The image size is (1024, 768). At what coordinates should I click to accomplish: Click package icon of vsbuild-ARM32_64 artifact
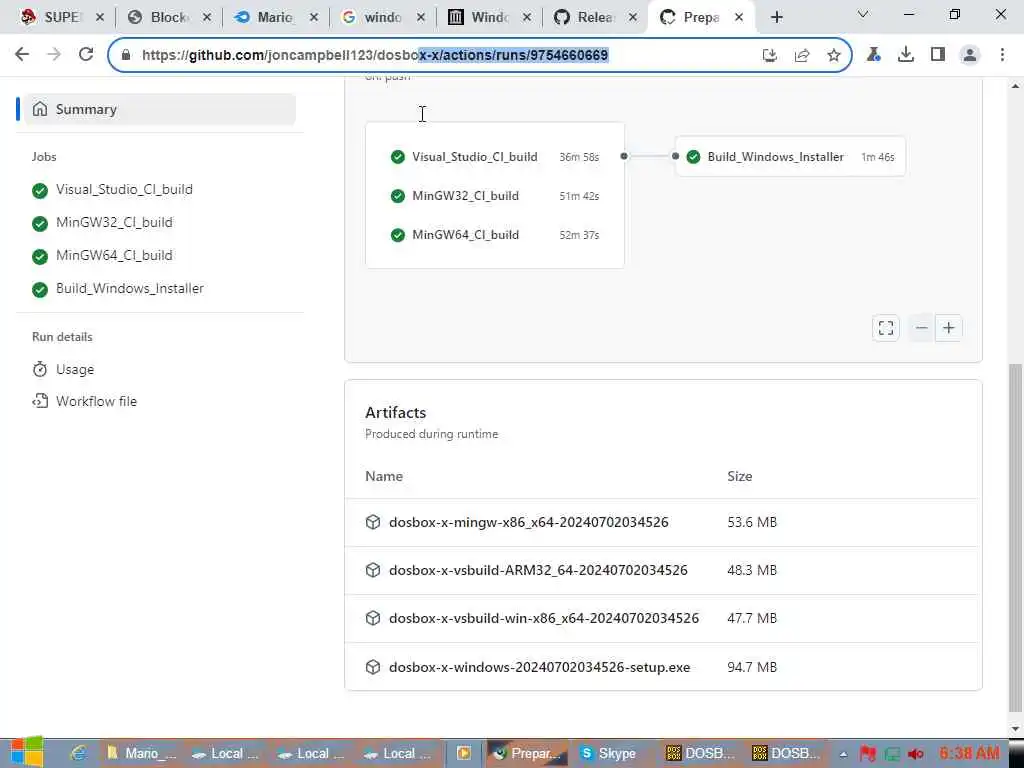pyautogui.click(x=373, y=570)
